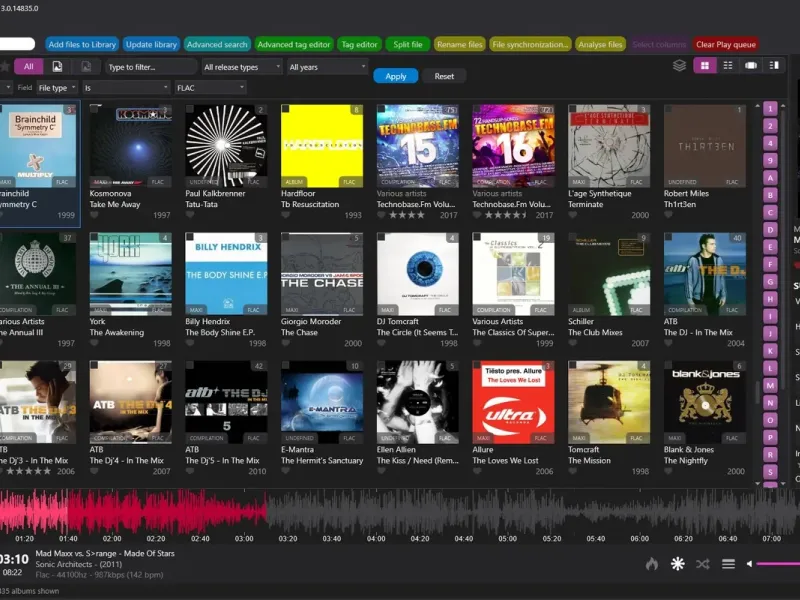Select the Technobase.FM 15 album cover

click(x=417, y=146)
